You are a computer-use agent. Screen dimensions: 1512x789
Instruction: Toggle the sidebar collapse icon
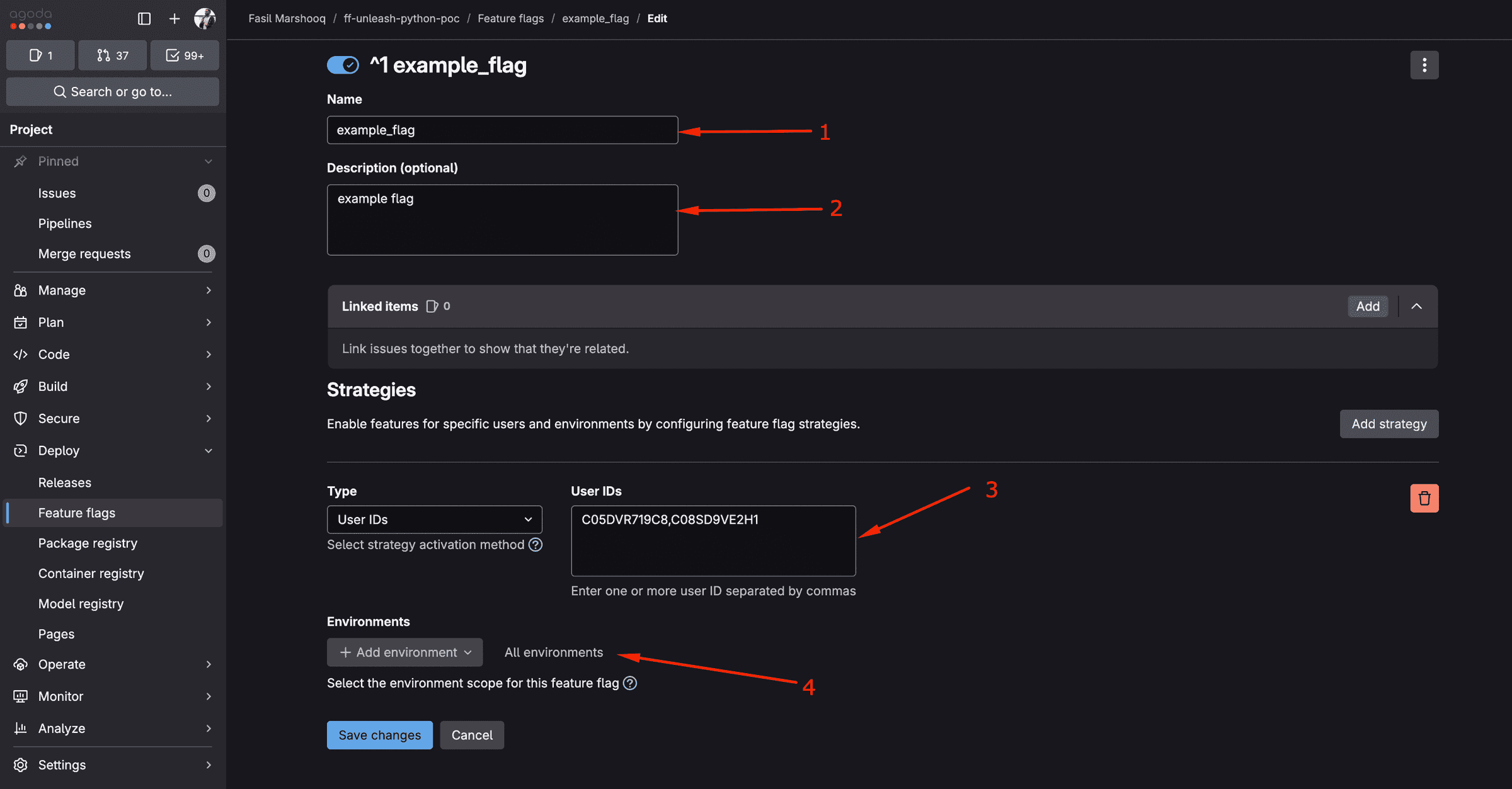(144, 18)
